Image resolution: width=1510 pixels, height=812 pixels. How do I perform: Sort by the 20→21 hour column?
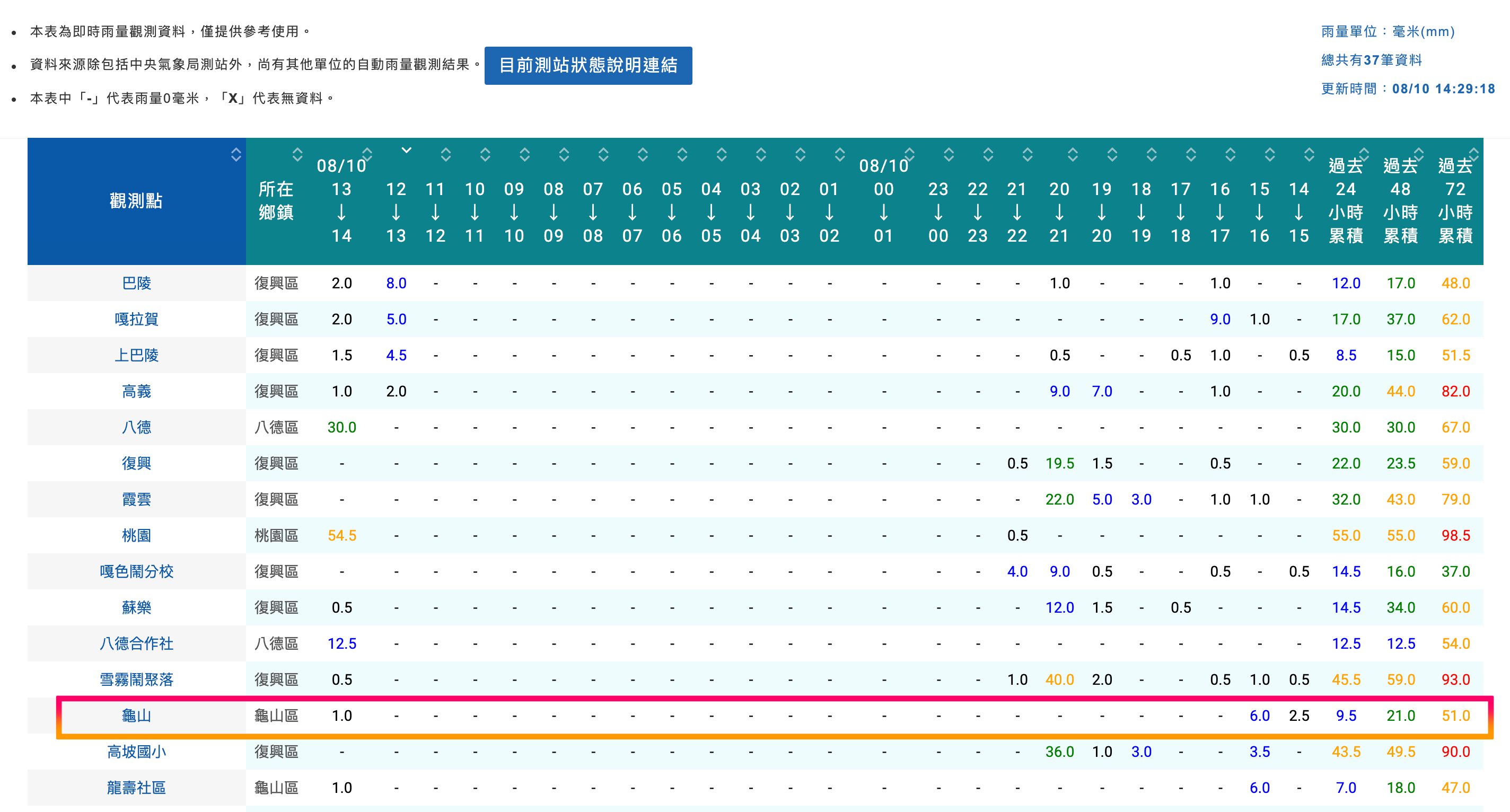[1073, 155]
